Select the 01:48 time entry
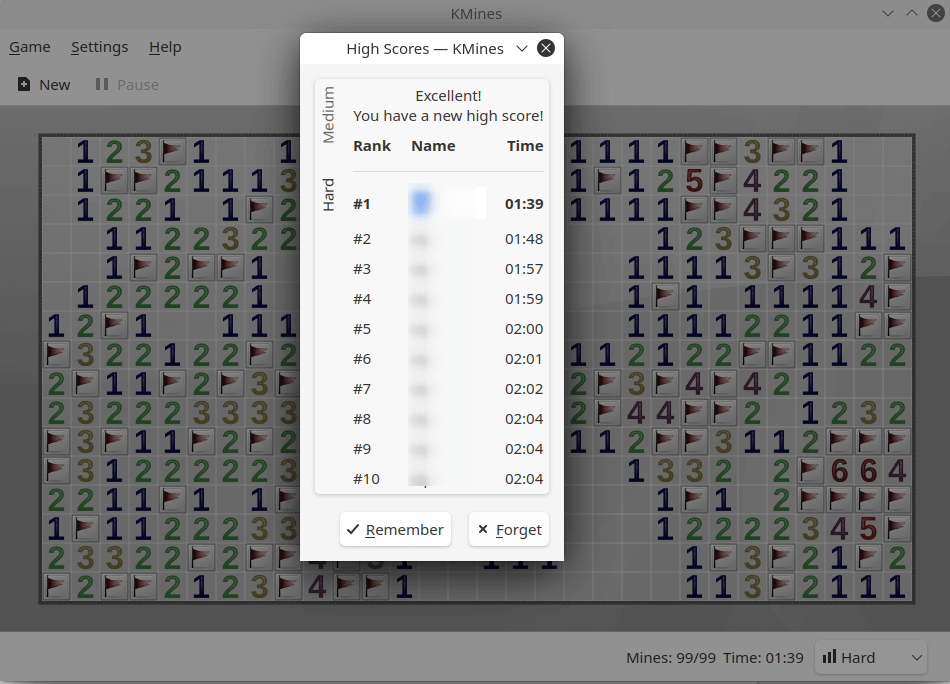Viewport: 950px width, 684px height. pyautogui.click(x=524, y=239)
